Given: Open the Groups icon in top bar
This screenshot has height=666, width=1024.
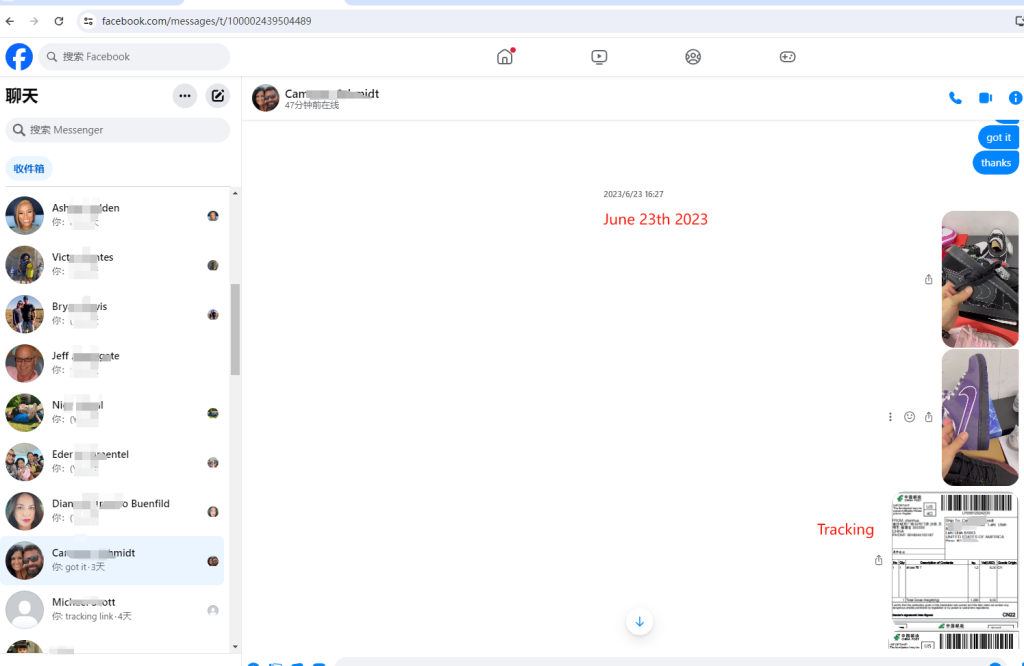Looking at the screenshot, I should (693, 57).
